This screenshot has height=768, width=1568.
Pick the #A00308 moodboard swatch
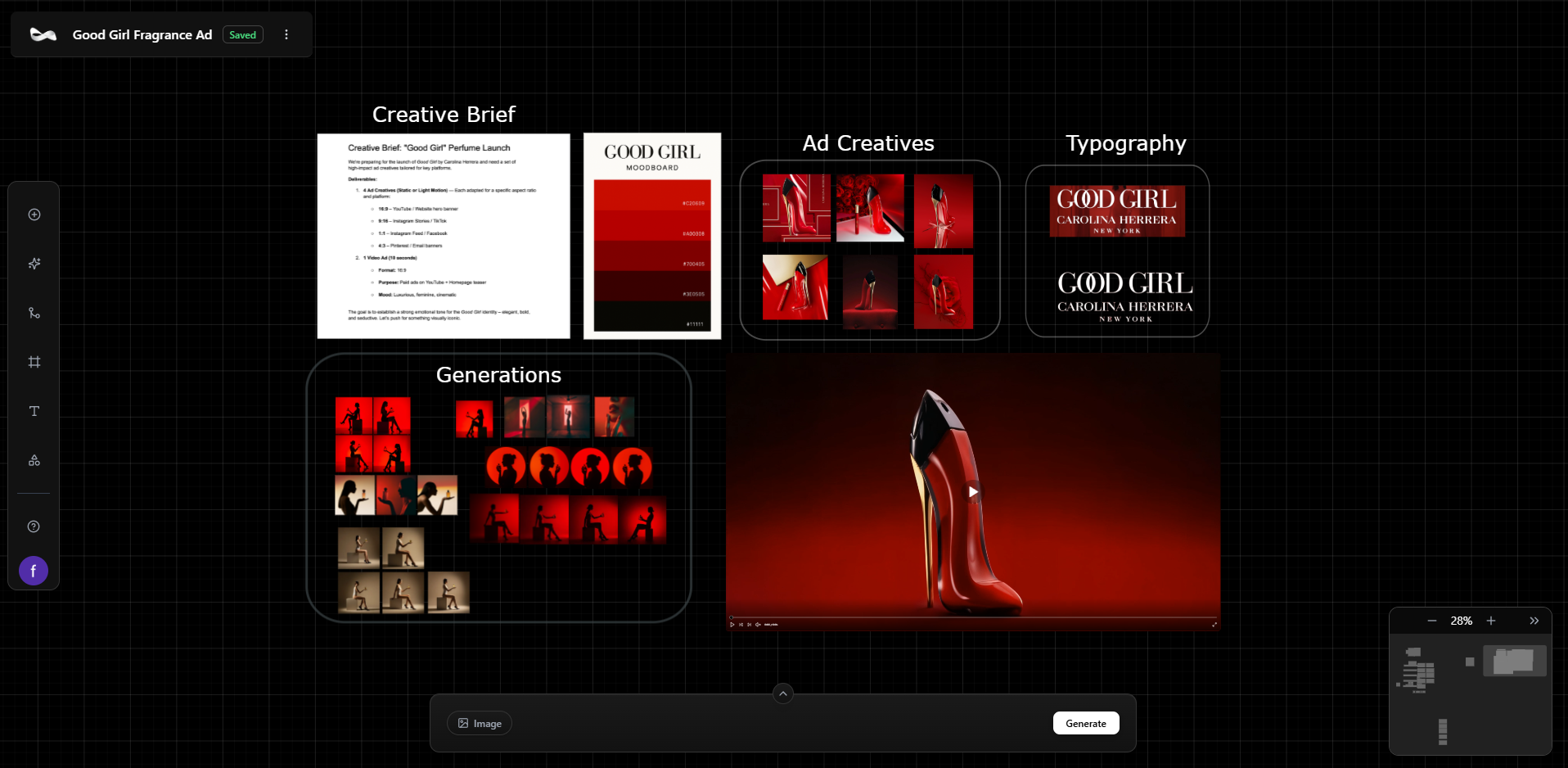point(652,226)
